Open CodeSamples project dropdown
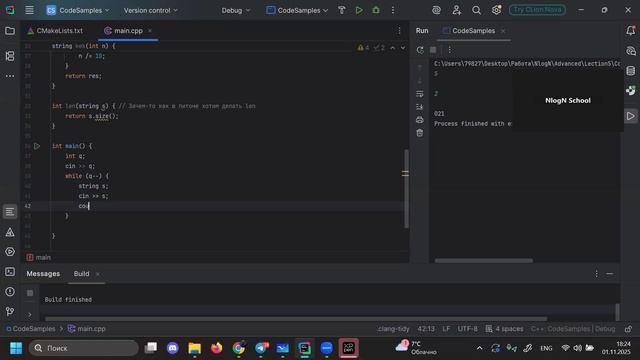 click(x=78, y=10)
